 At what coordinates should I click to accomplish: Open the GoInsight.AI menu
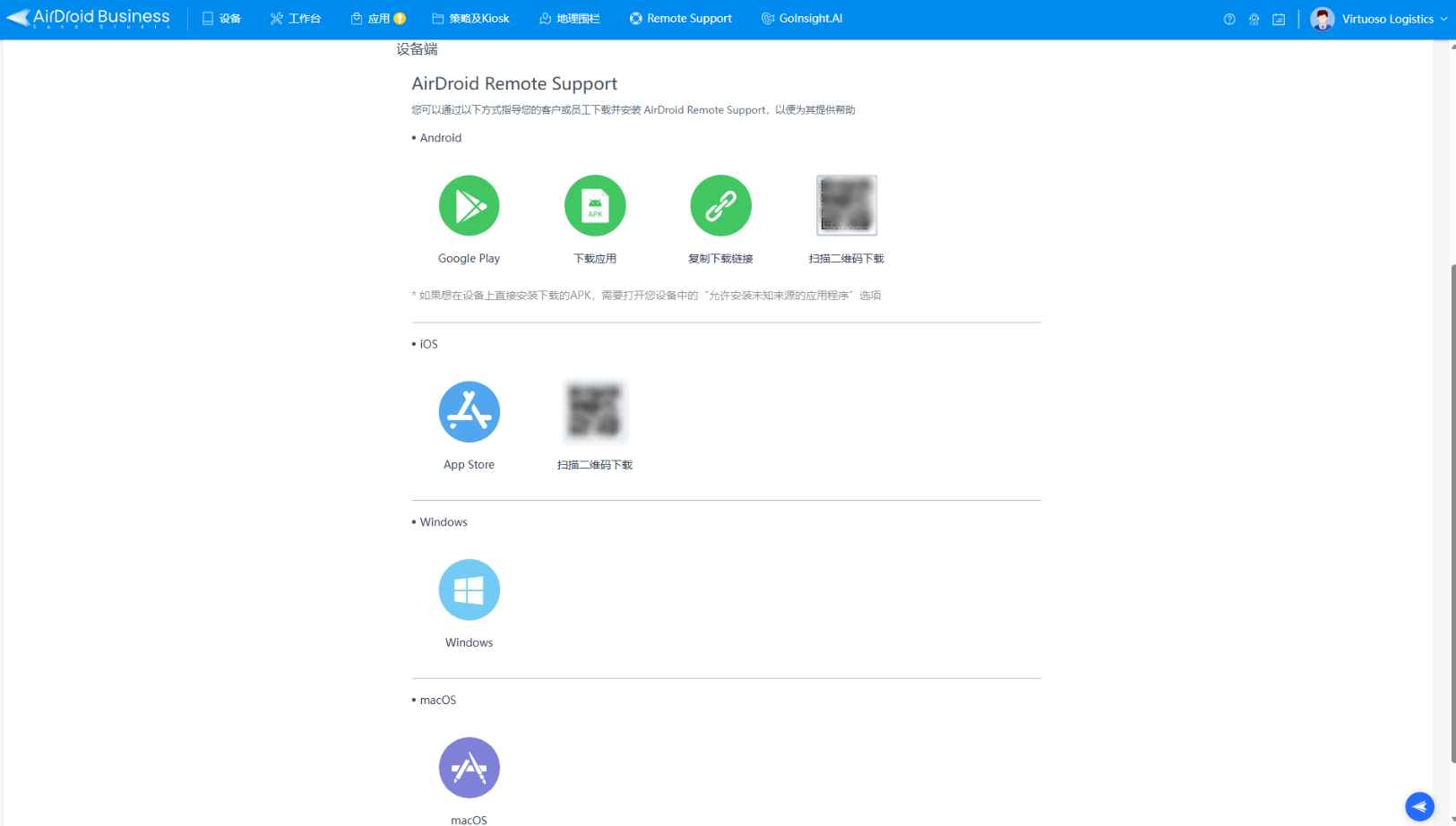pos(802,19)
